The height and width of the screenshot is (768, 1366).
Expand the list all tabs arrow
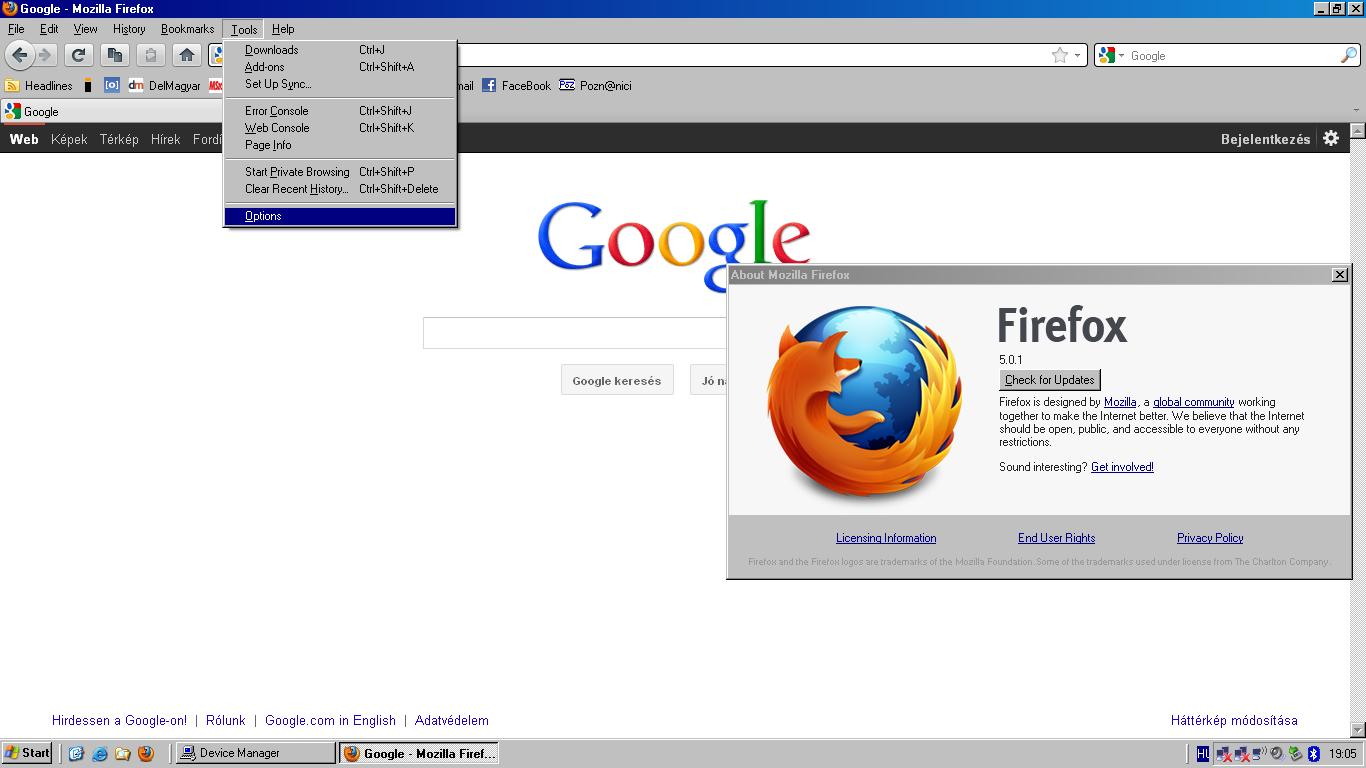click(1356, 111)
